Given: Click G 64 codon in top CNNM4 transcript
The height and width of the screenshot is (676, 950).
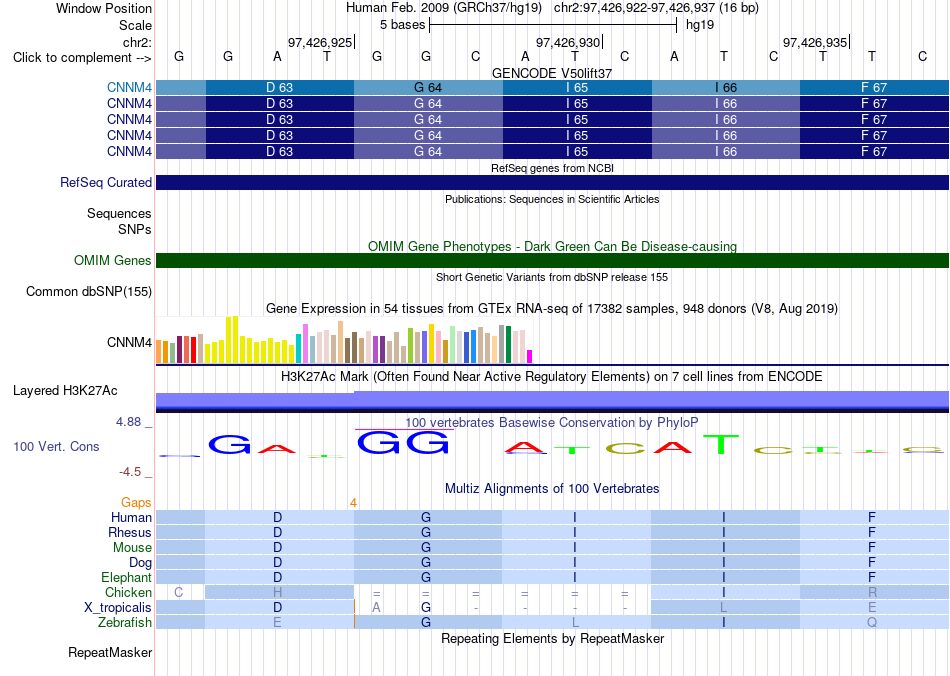Looking at the screenshot, I should point(428,87).
